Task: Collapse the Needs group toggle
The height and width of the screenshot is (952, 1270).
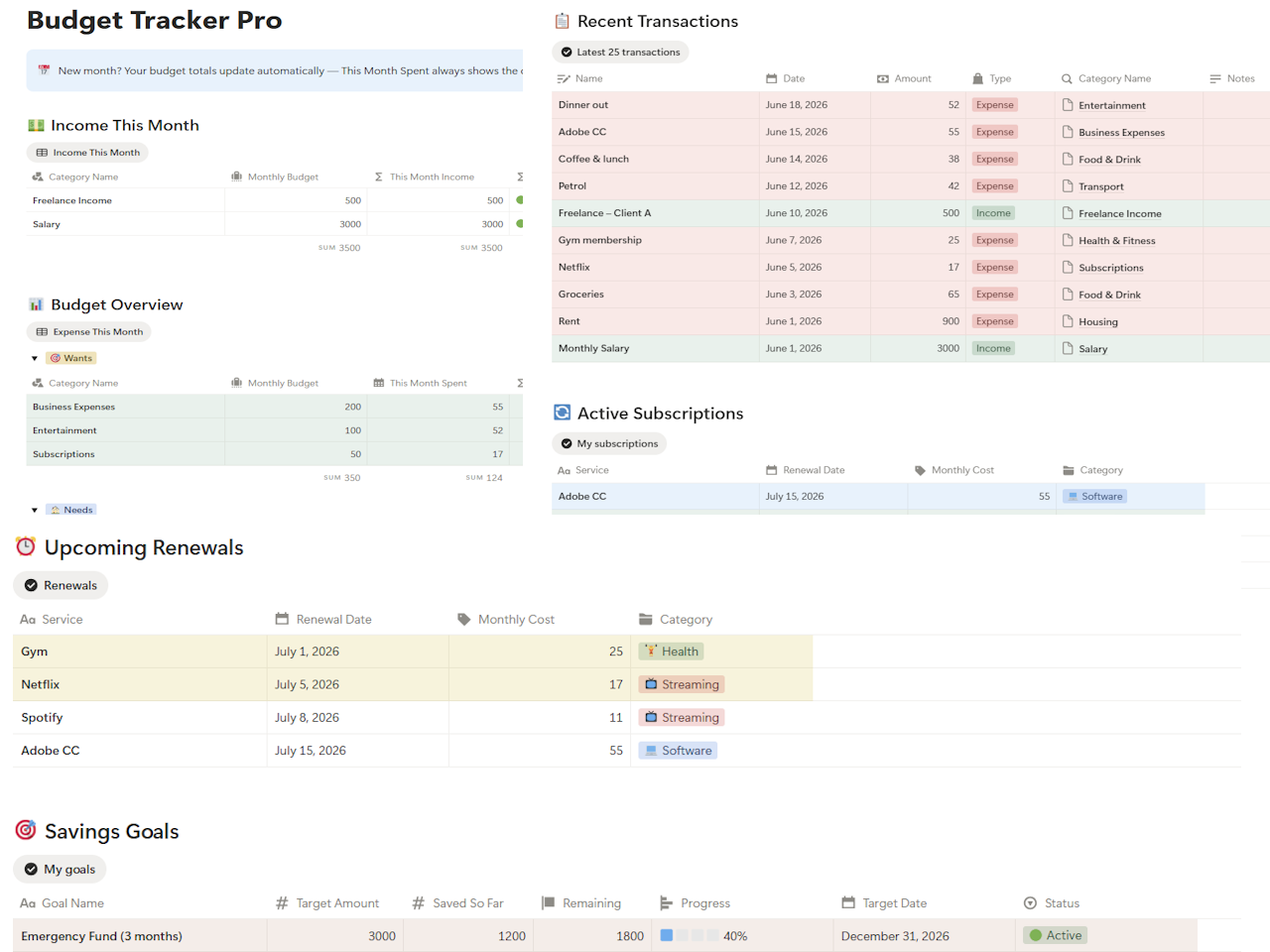Action: click(35, 511)
